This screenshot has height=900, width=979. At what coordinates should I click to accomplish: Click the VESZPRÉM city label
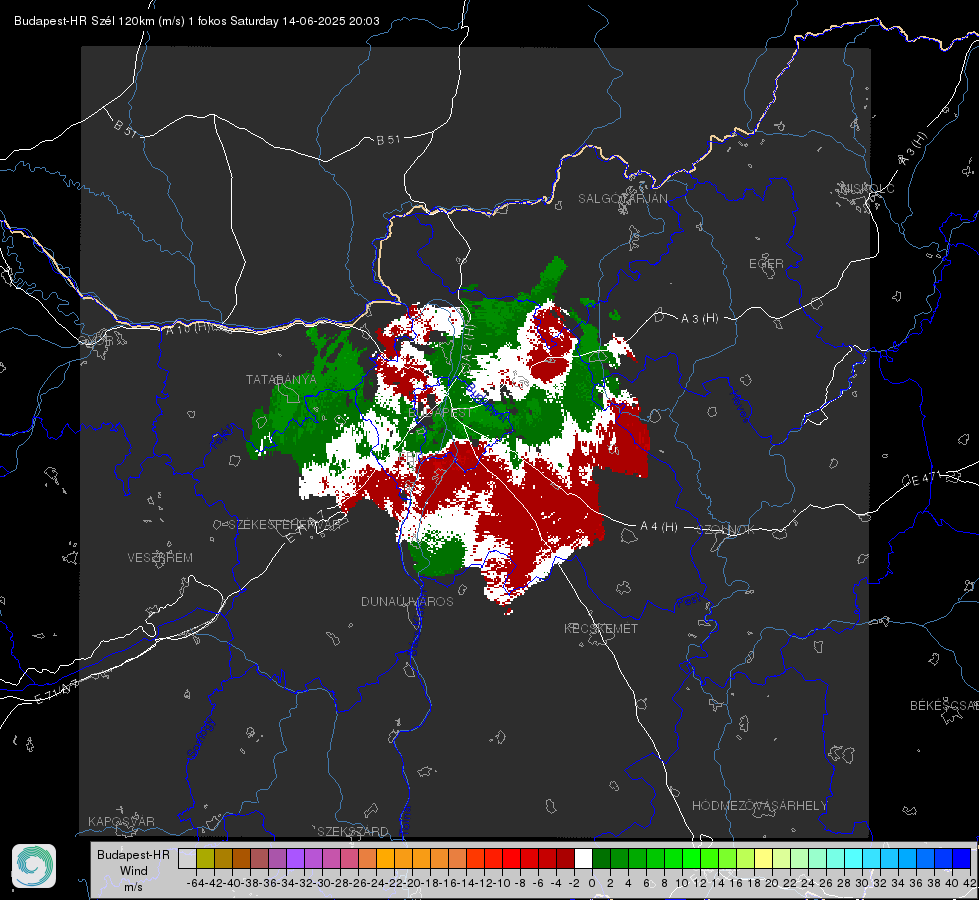click(160, 558)
